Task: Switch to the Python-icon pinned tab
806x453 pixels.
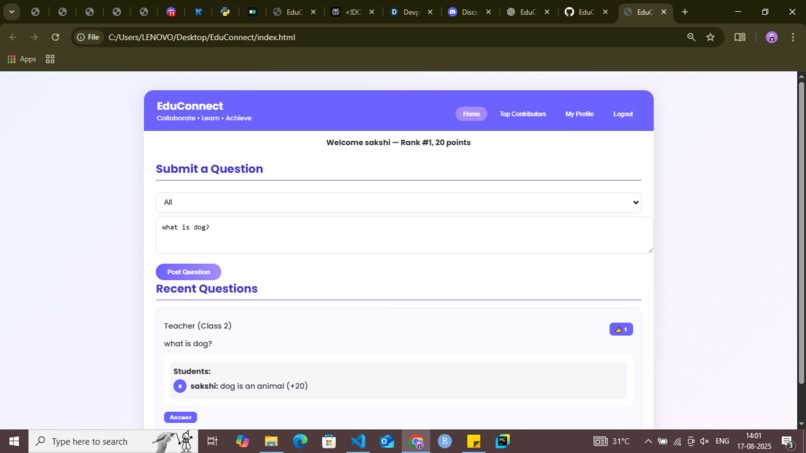Action: [x=225, y=12]
